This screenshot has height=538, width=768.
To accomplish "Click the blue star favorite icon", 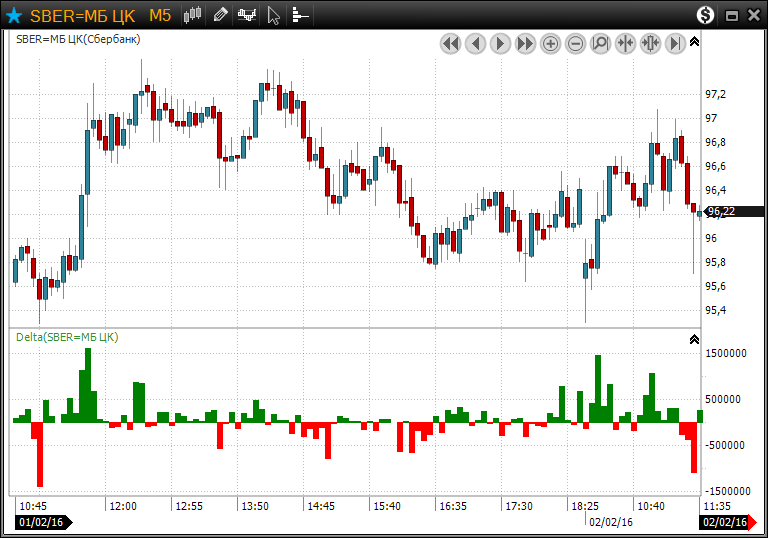I will click(14, 15).
